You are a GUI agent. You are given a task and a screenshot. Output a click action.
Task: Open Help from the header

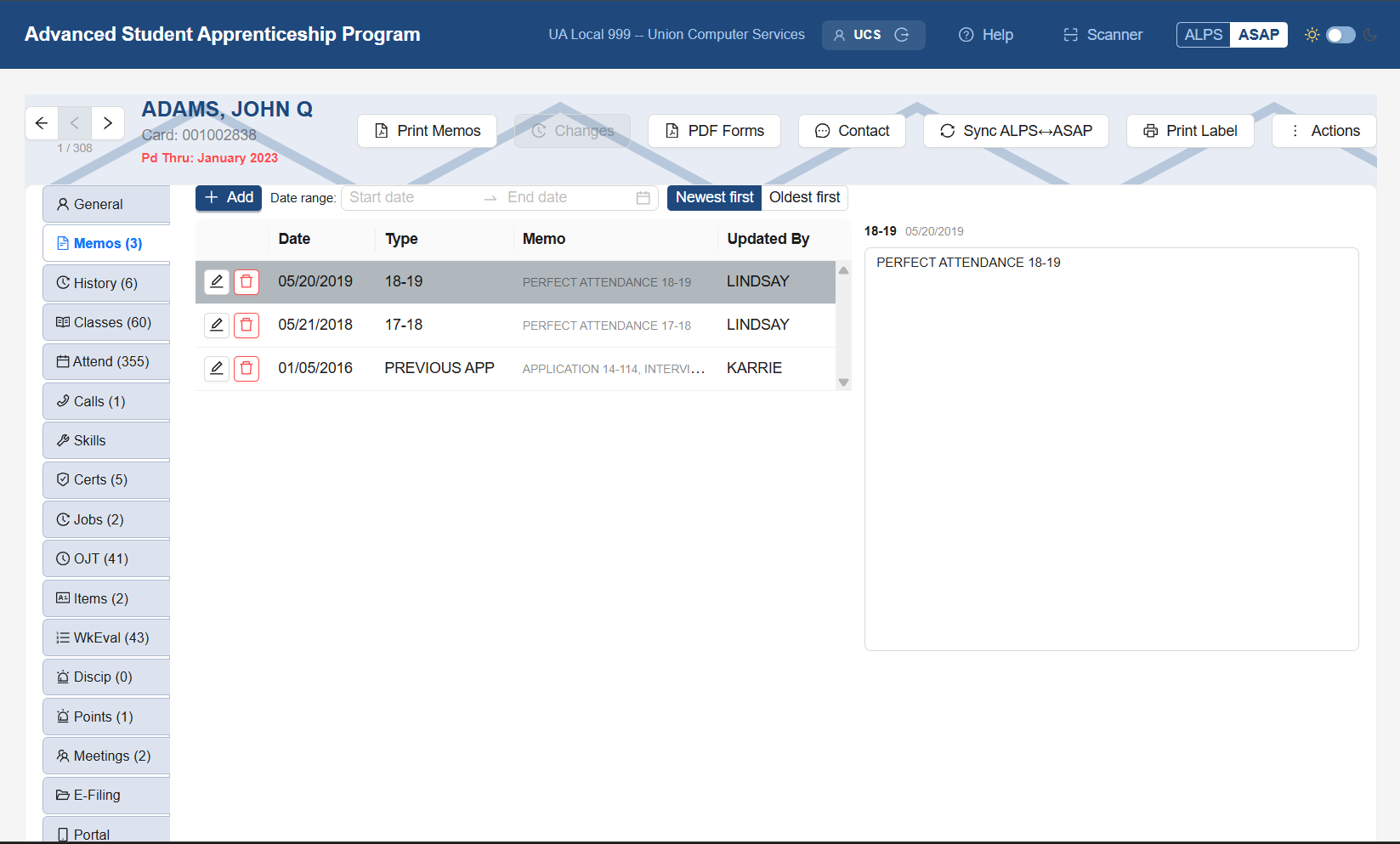(986, 35)
